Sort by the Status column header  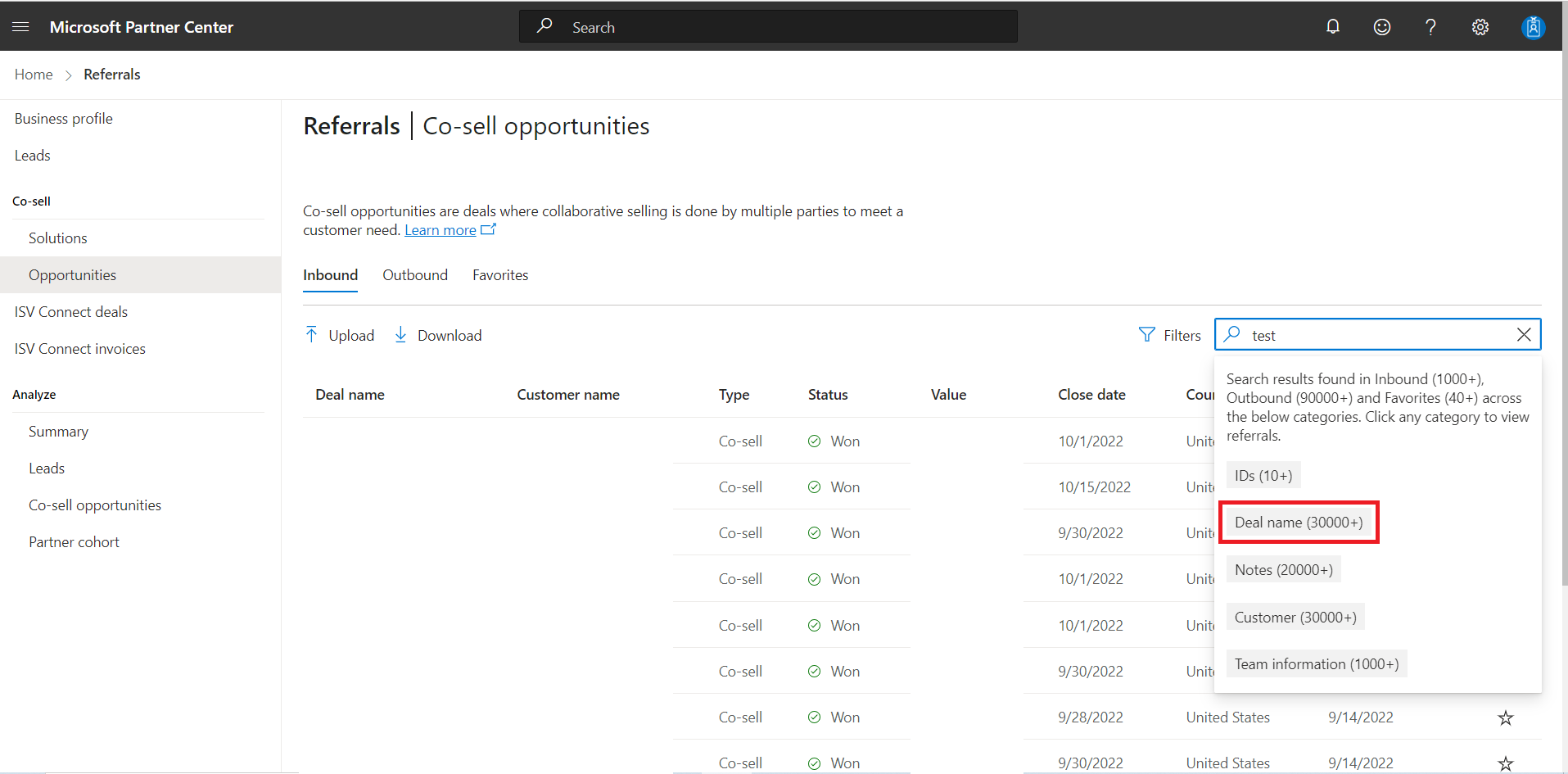[828, 395]
